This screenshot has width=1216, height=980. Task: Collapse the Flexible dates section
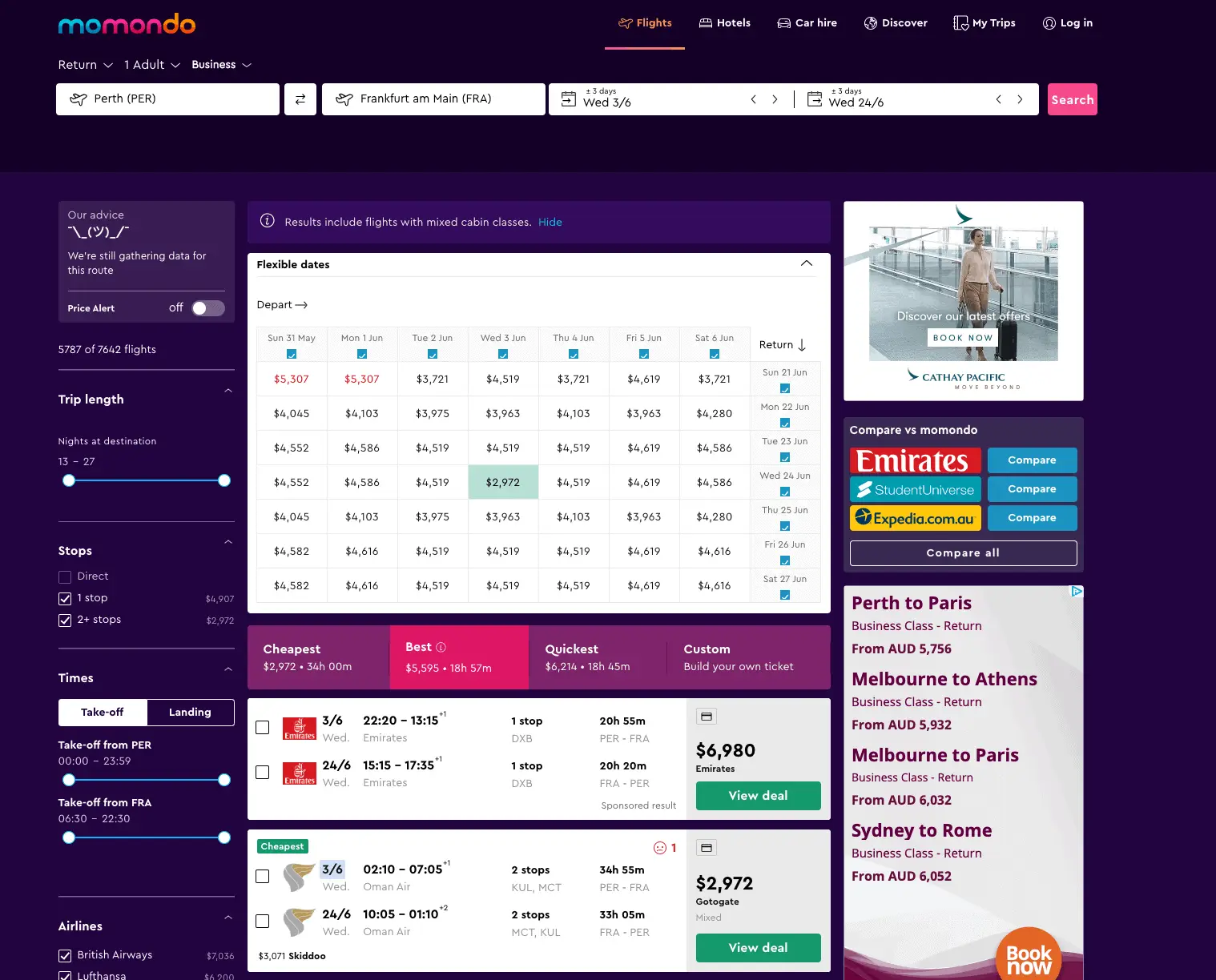pos(807,263)
